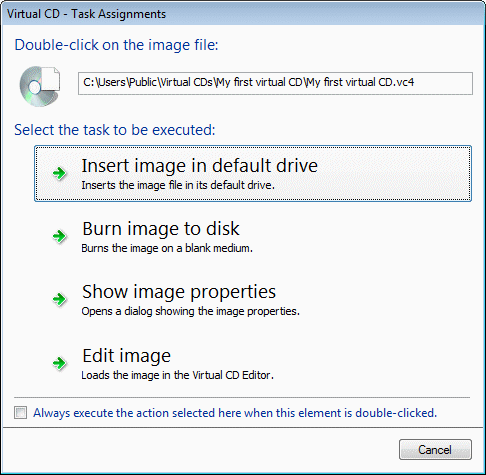
Task: Click the green arrow beside Edit image
Action: pyautogui.click(x=60, y=363)
